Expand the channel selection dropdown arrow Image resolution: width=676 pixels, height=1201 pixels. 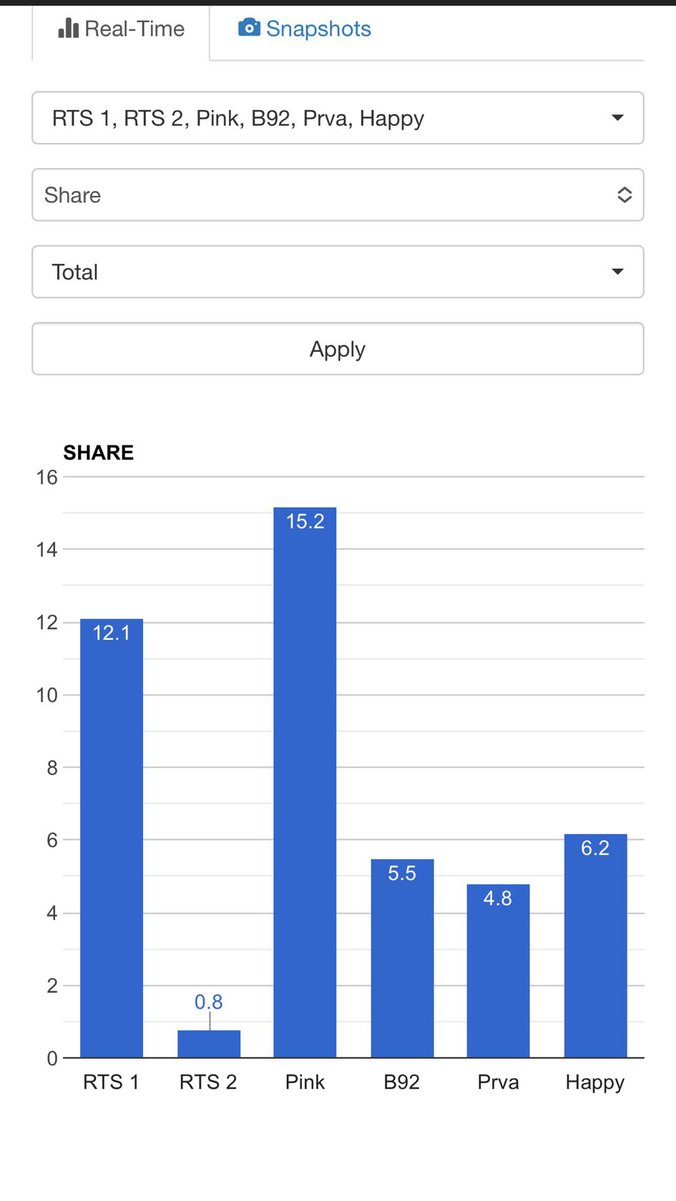point(617,118)
